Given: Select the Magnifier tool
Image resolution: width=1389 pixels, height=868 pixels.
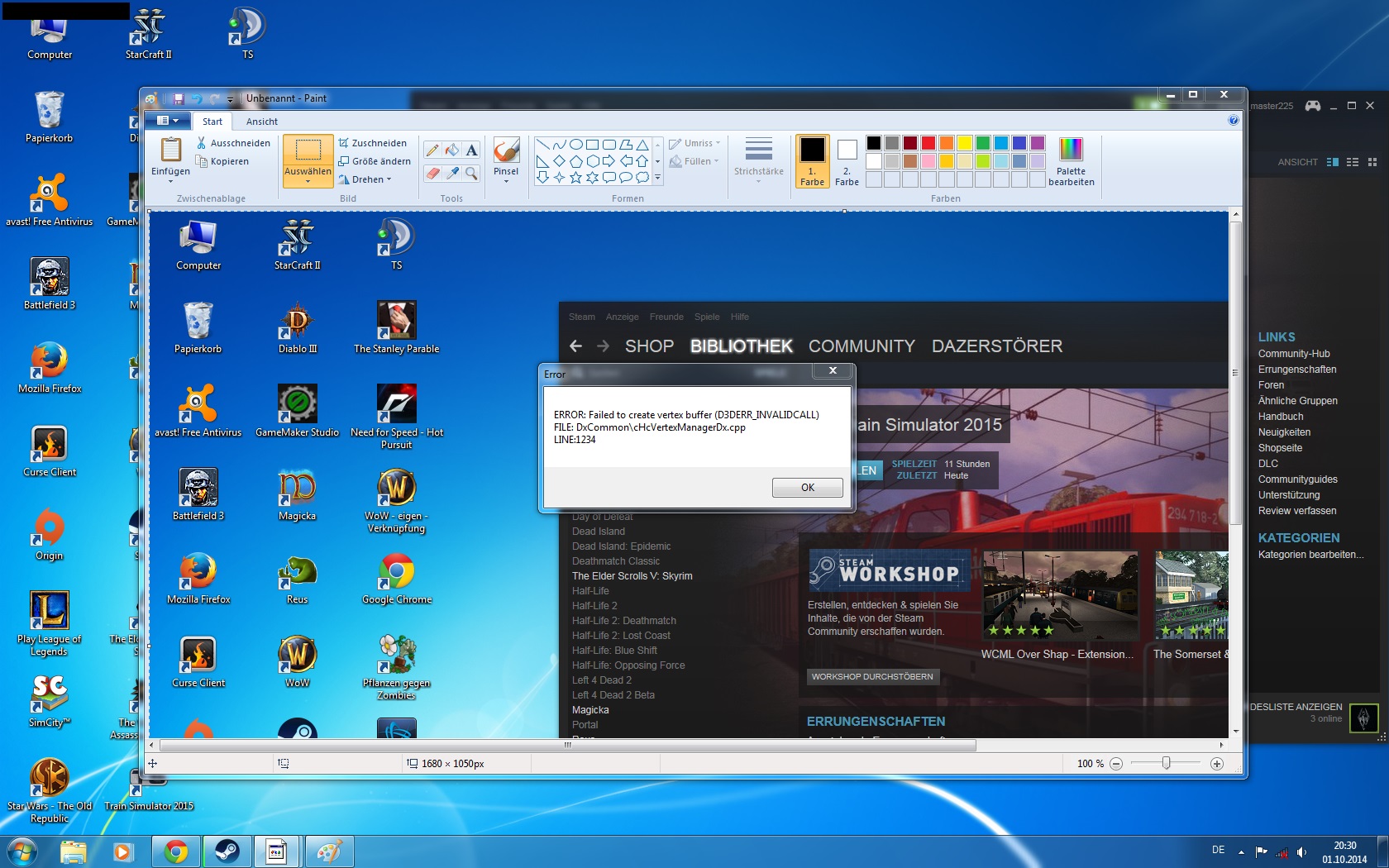Looking at the screenshot, I should [x=471, y=173].
